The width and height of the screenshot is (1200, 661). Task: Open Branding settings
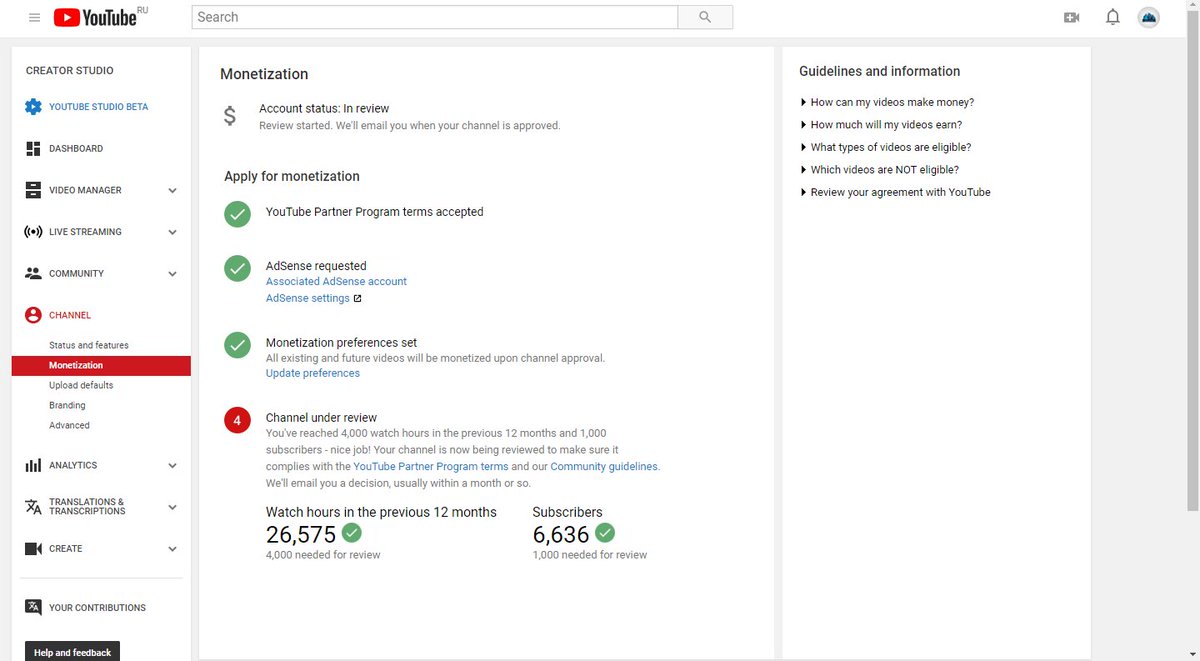click(x=67, y=405)
